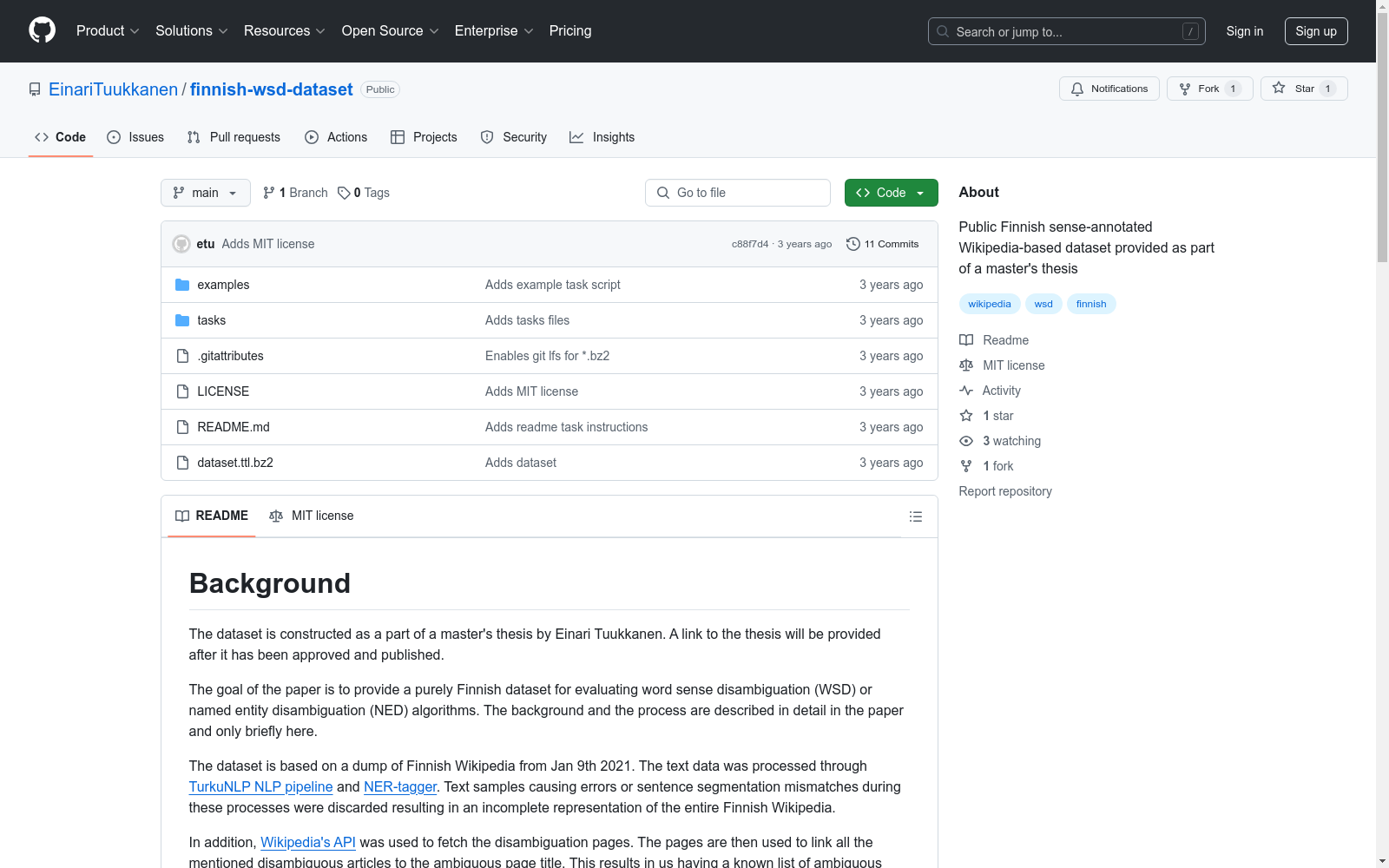The width and height of the screenshot is (1389, 868).
Task: Click the LICENSE file icon
Action: [182, 391]
